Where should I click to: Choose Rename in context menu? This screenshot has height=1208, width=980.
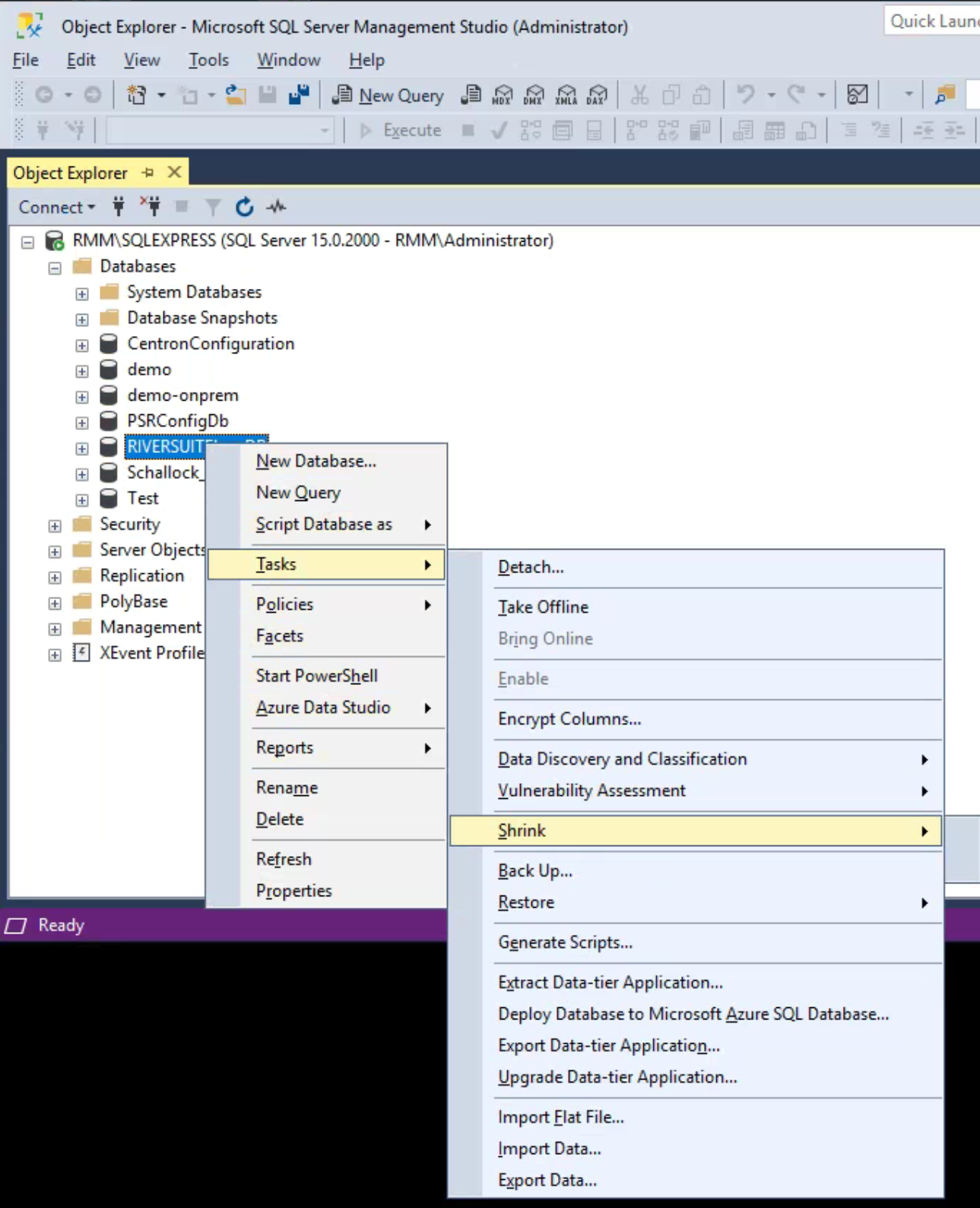point(327,788)
